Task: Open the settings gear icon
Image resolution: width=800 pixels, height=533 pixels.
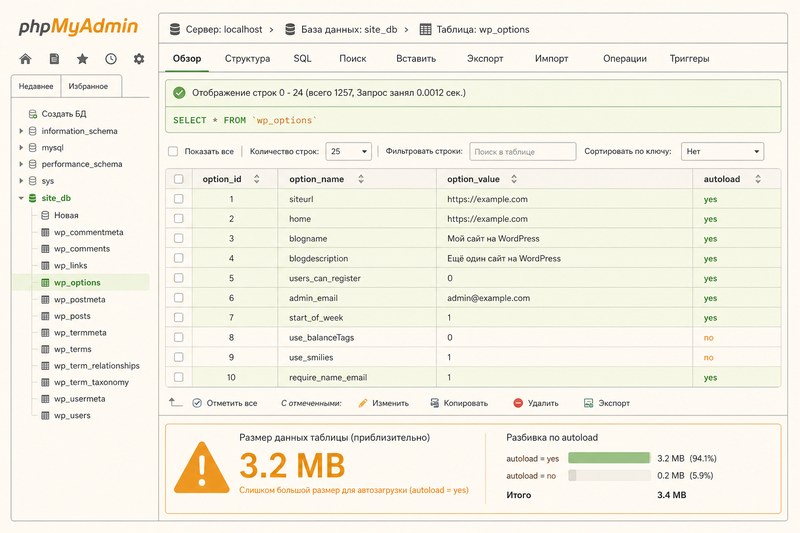Action: [x=139, y=59]
